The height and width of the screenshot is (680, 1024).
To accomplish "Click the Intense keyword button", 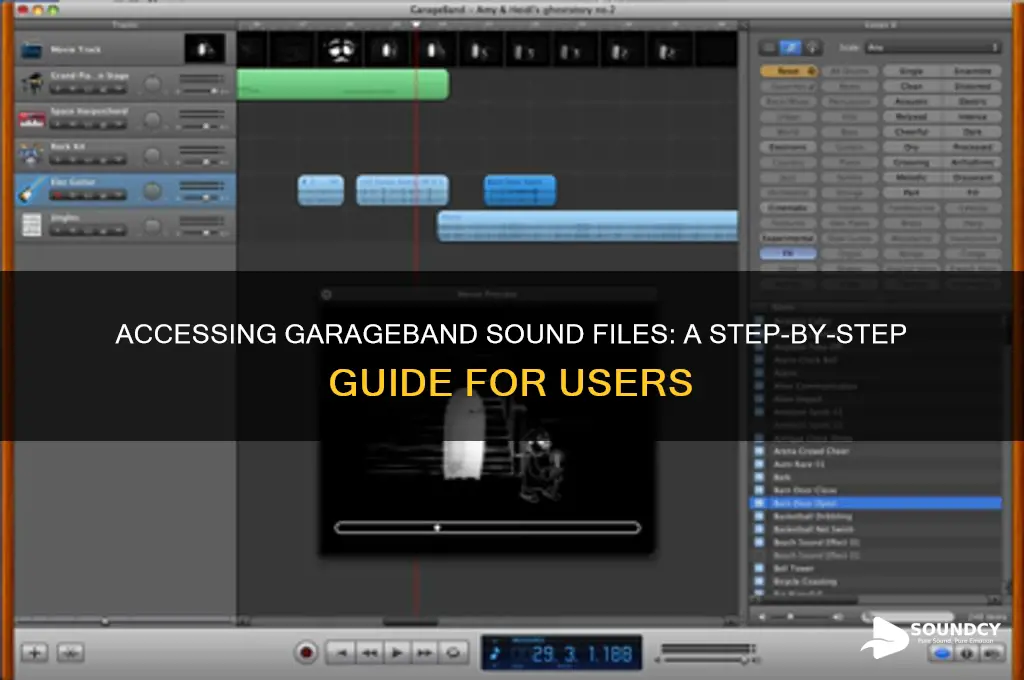I will pyautogui.click(x=972, y=116).
